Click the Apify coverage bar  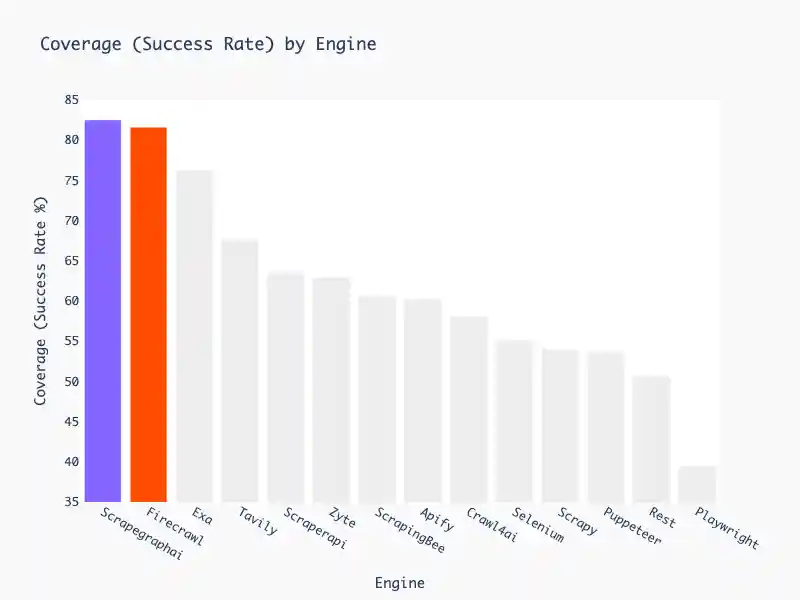(423, 400)
